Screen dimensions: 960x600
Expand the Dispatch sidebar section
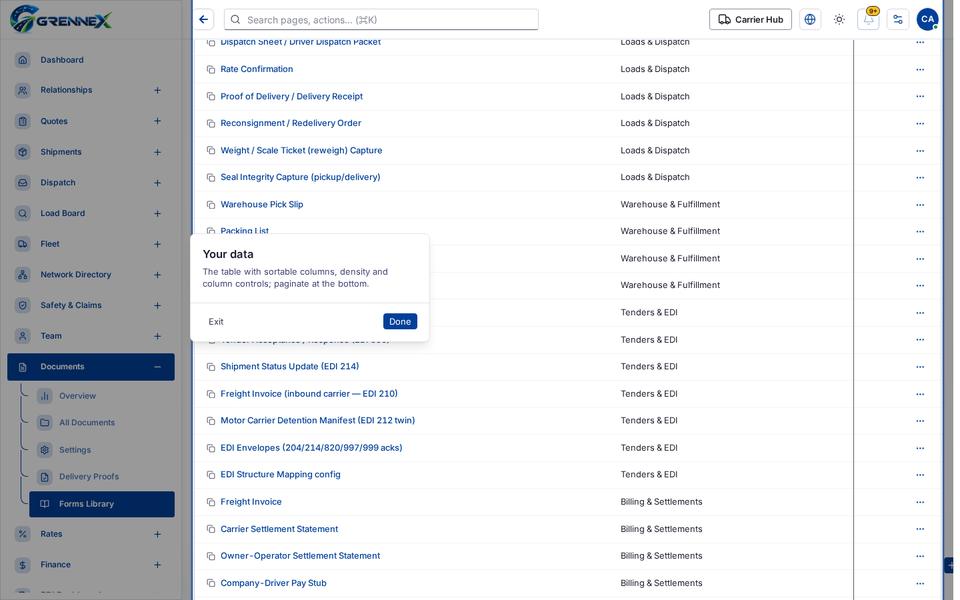(157, 182)
